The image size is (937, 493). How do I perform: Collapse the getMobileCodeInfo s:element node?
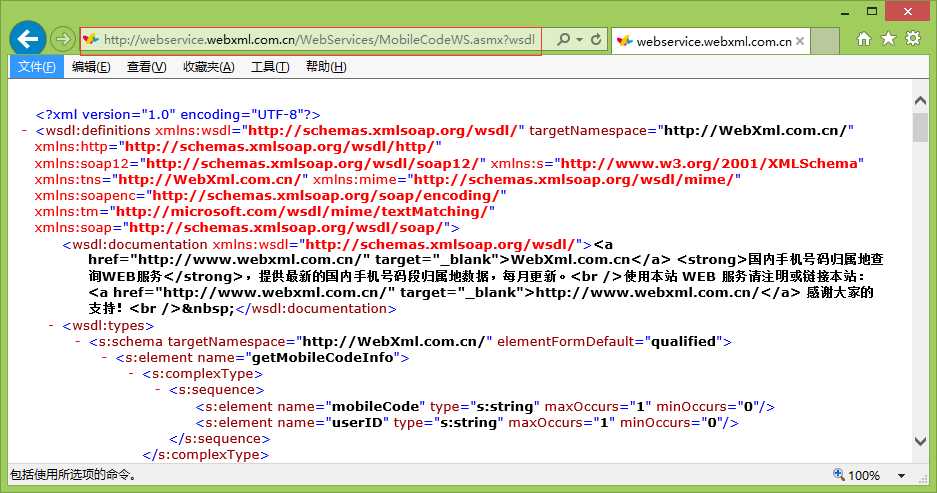pos(105,358)
